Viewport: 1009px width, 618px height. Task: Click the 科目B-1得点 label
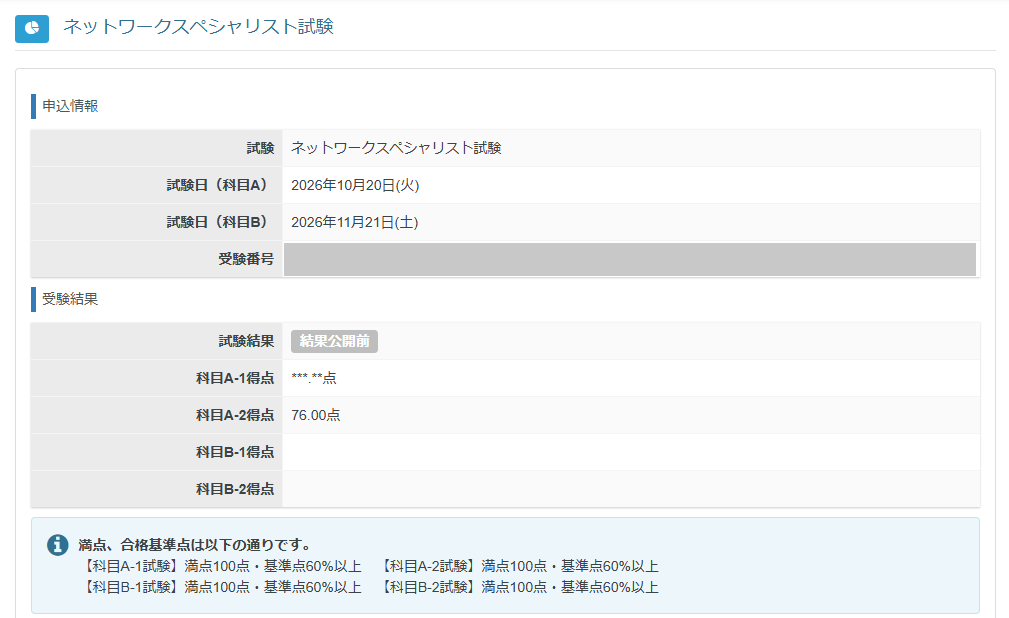coord(235,452)
